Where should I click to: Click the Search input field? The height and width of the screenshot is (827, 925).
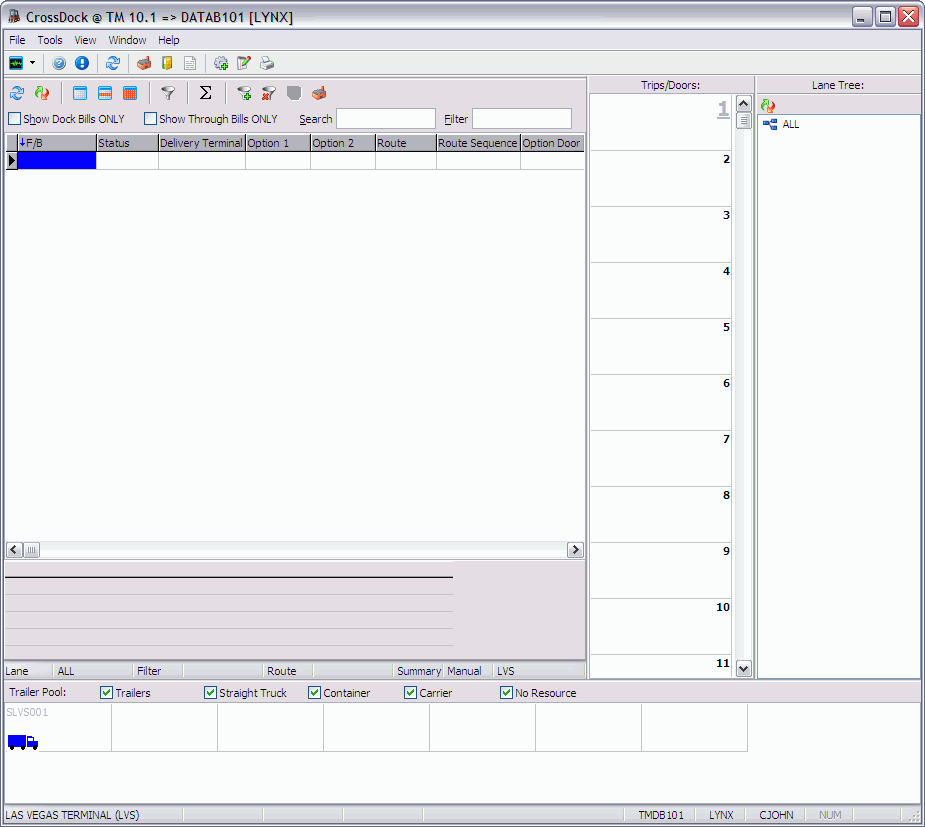[385, 118]
